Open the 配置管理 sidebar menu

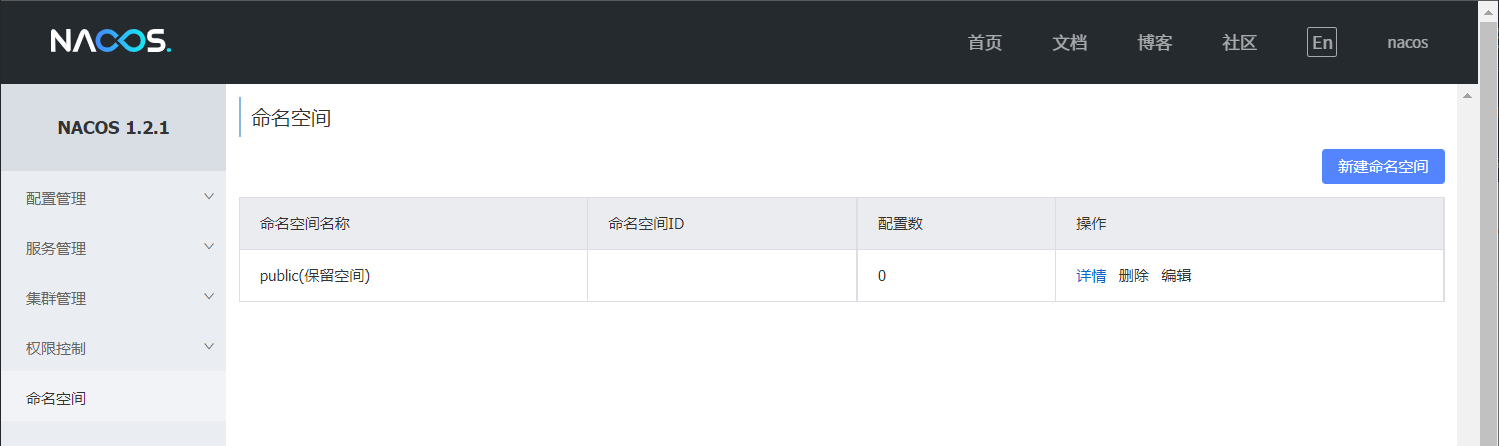pos(113,198)
